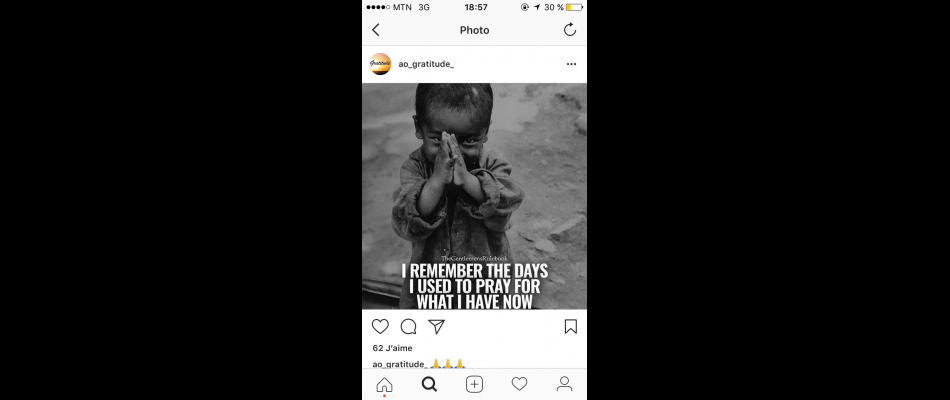This screenshot has width=950, height=400.
Task: Open comments via speech bubble icon
Action: coord(408,327)
